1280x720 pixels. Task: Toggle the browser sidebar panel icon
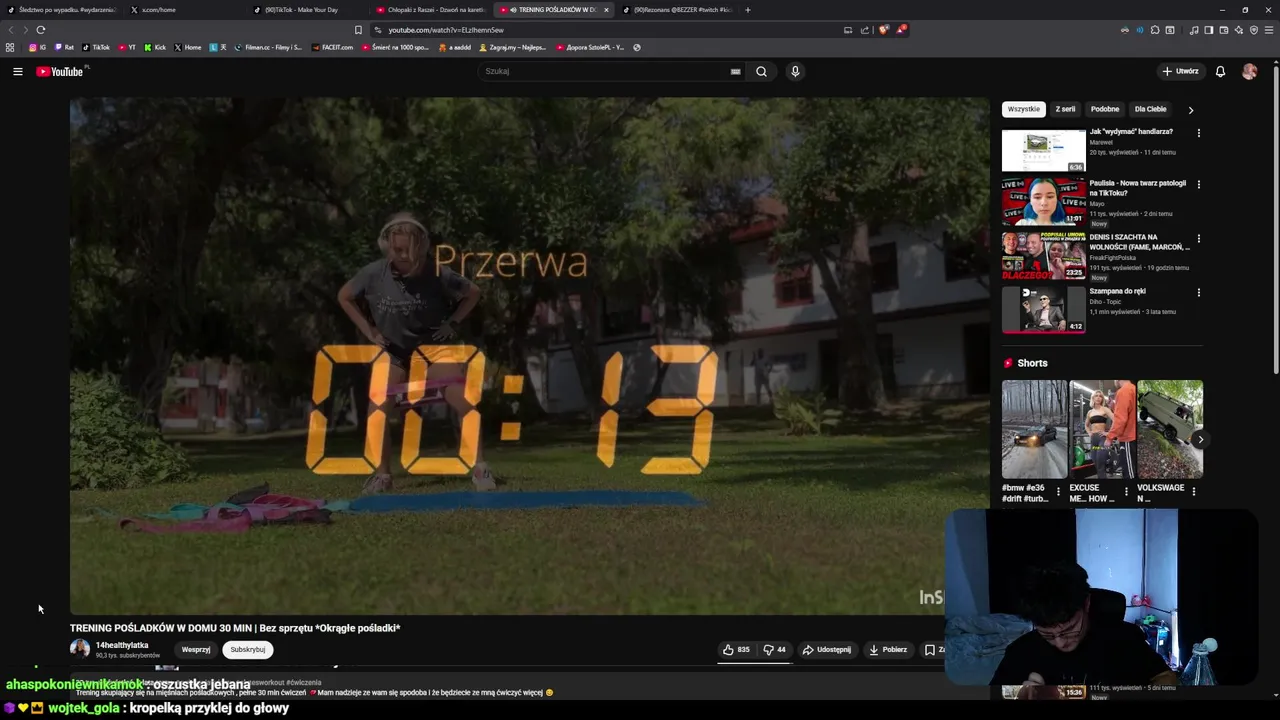(x=1209, y=30)
